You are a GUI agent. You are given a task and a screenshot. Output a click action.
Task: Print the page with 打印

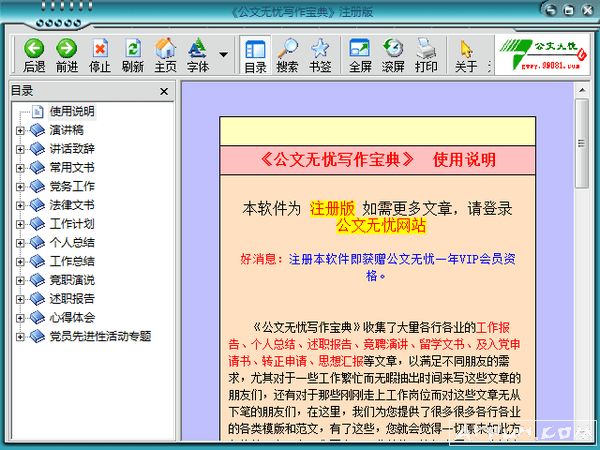click(x=426, y=55)
